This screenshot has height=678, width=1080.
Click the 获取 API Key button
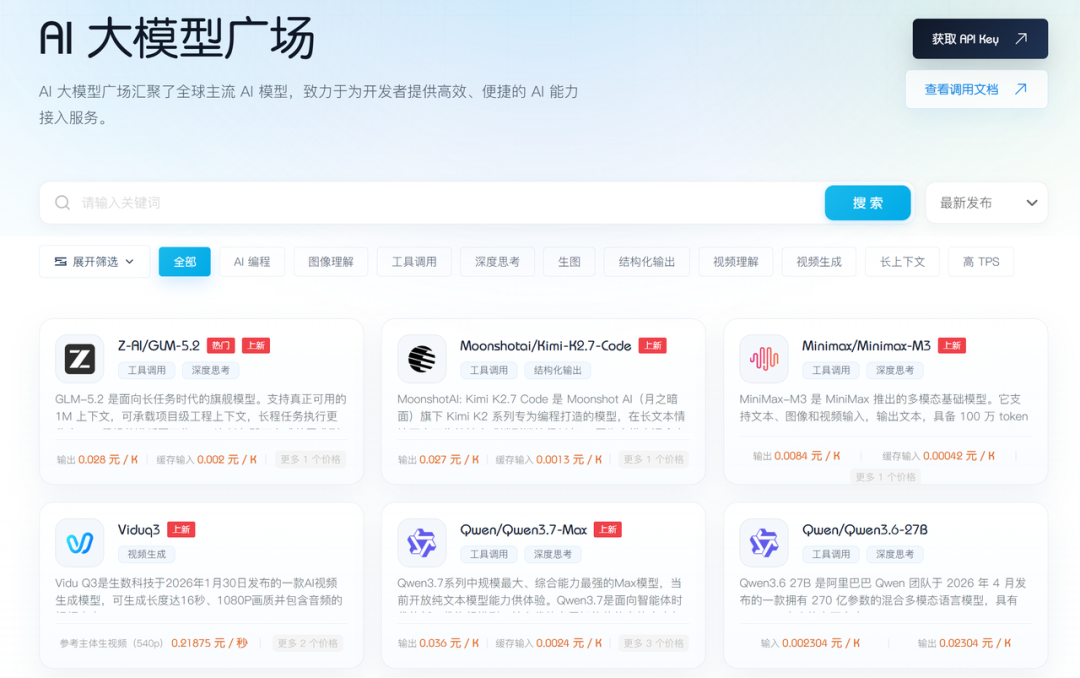coord(980,39)
